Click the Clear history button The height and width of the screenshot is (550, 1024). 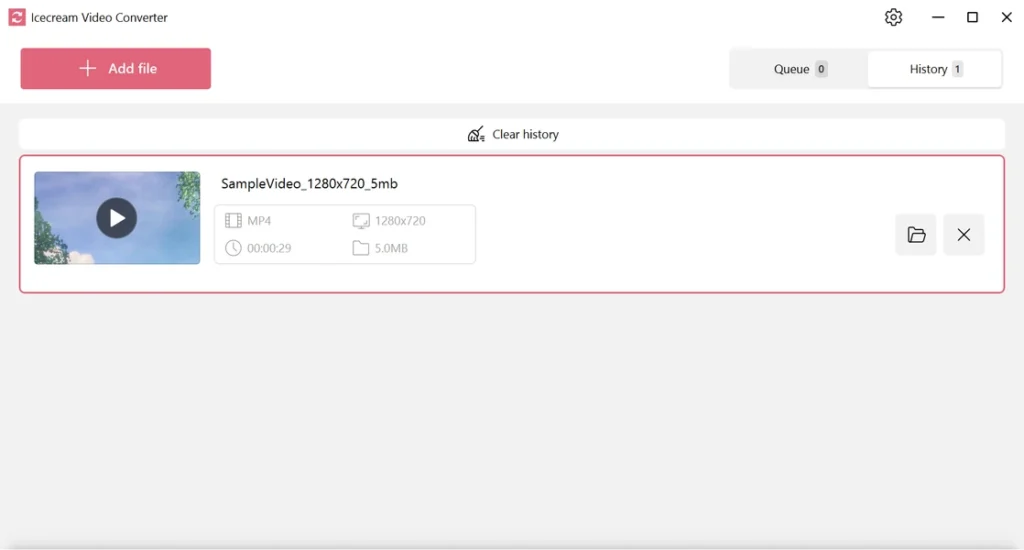[x=512, y=134]
